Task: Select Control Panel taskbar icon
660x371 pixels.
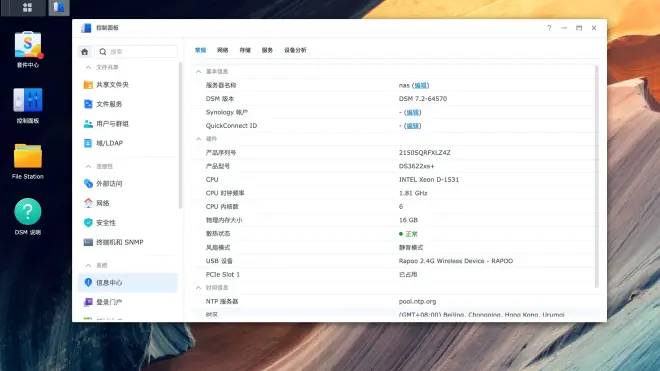Action: pos(59,8)
